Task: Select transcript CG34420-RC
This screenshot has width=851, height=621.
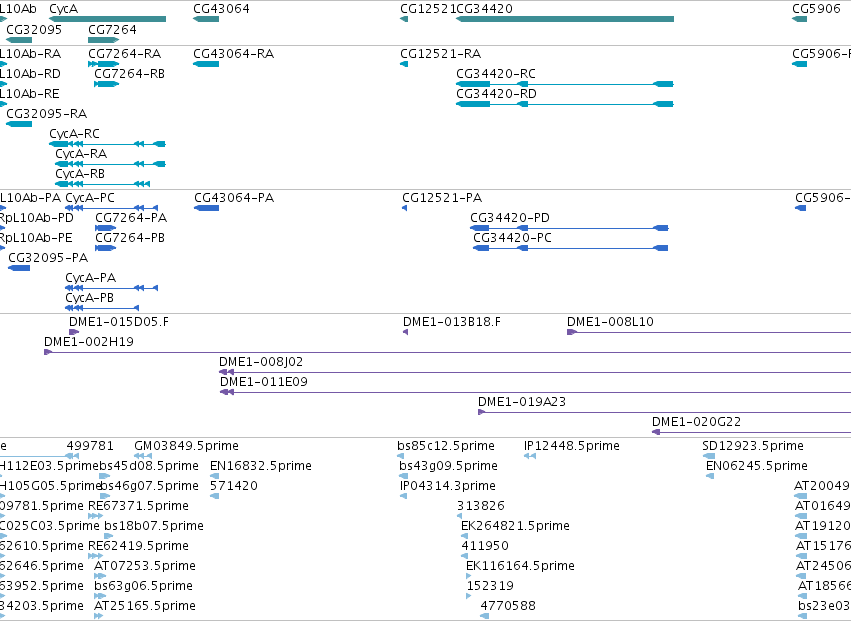Action: pos(496,74)
